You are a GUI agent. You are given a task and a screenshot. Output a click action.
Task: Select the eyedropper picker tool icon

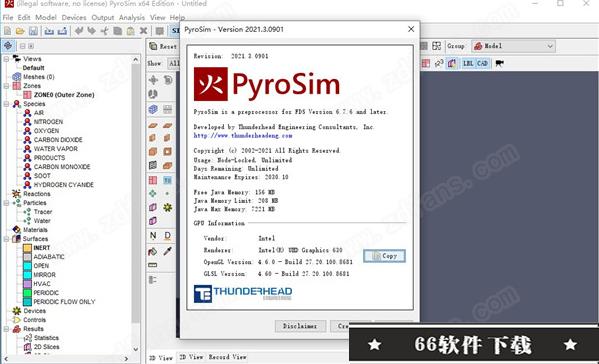(167, 251)
